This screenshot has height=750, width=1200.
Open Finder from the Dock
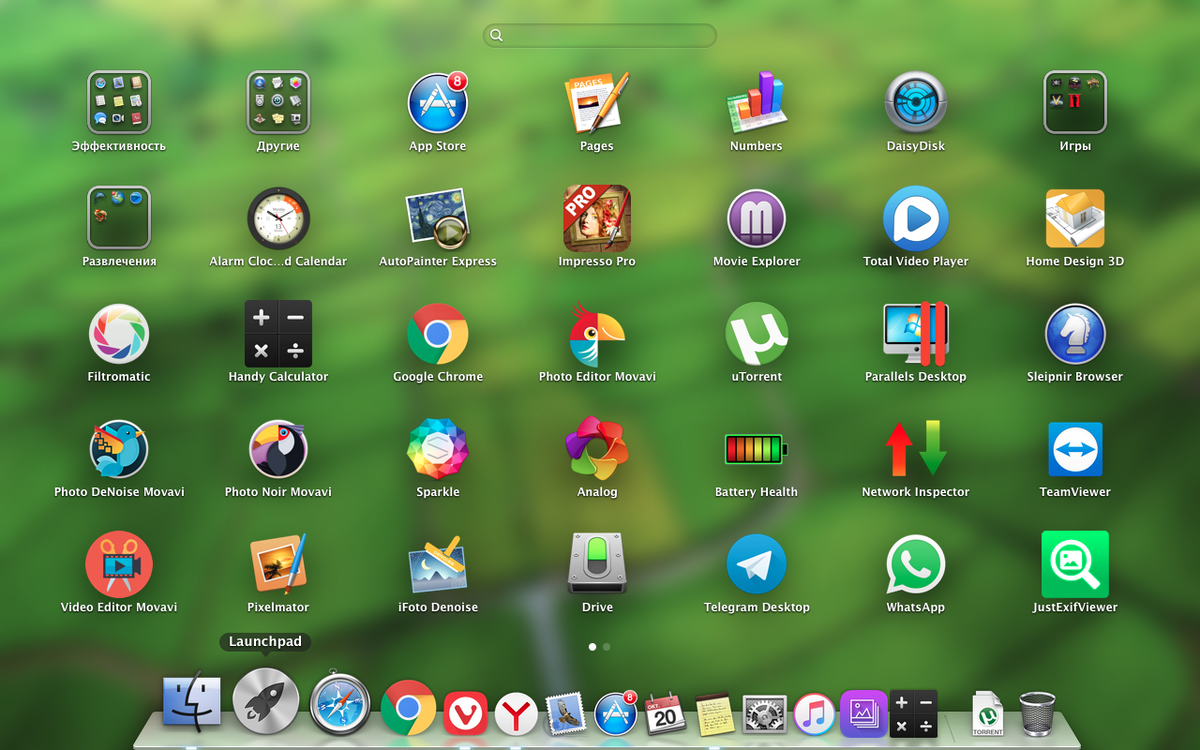coord(191,700)
